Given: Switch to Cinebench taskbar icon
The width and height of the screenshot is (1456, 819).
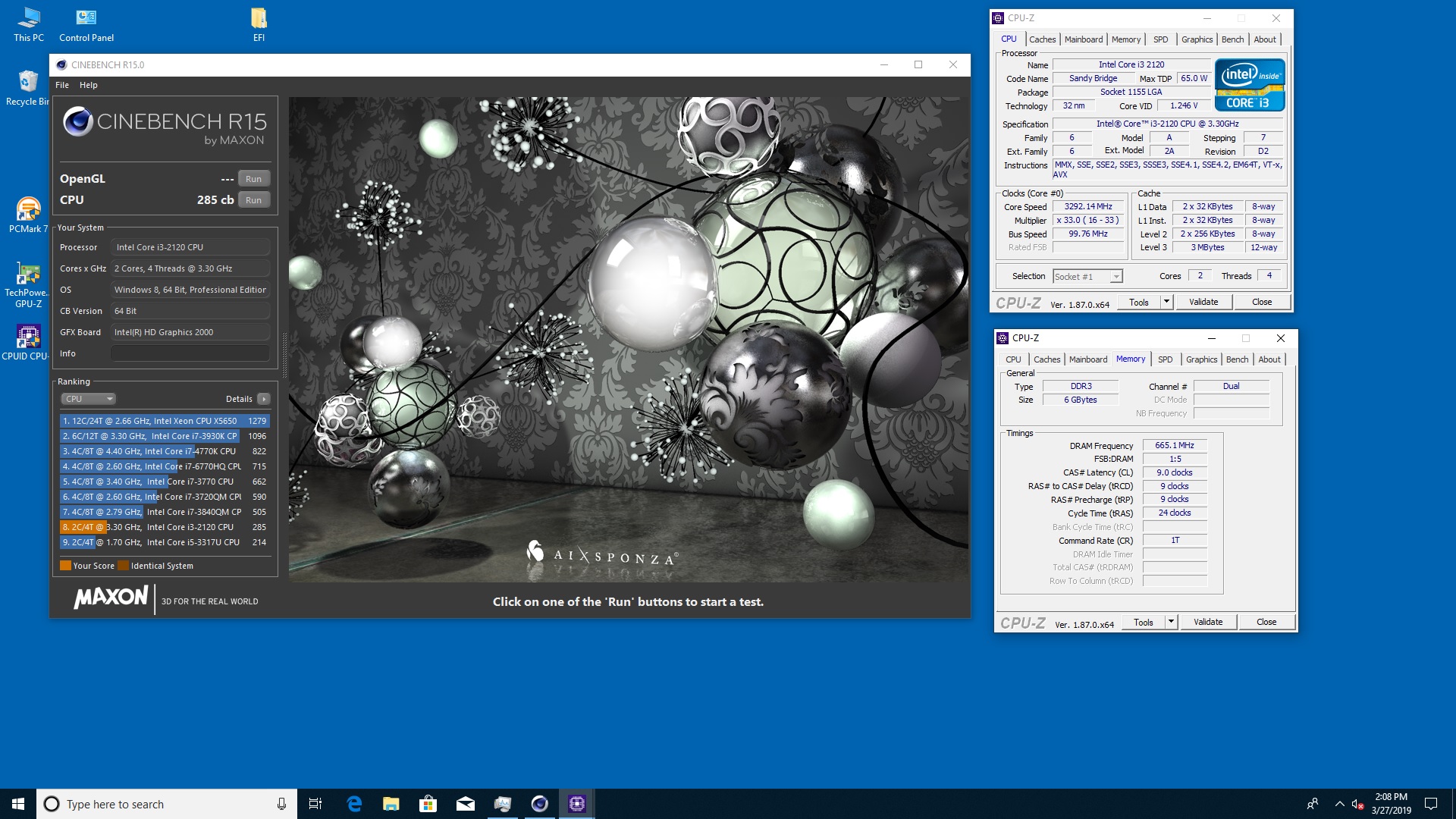Looking at the screenshot, I should [x=540, y=804].
